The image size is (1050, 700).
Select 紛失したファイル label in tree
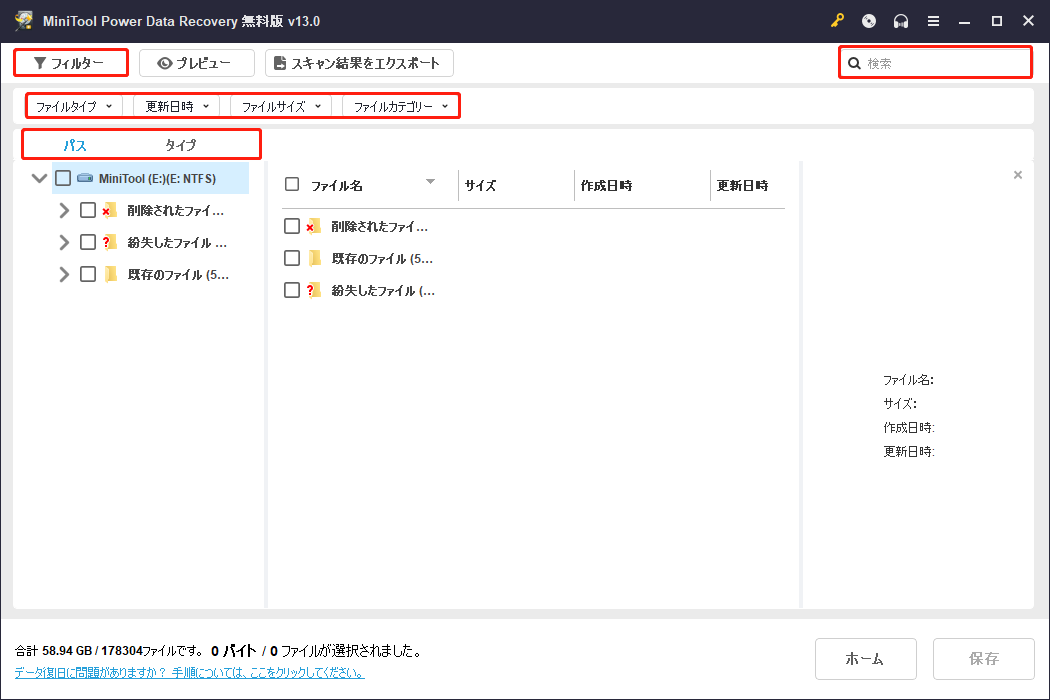coord(177,242)
